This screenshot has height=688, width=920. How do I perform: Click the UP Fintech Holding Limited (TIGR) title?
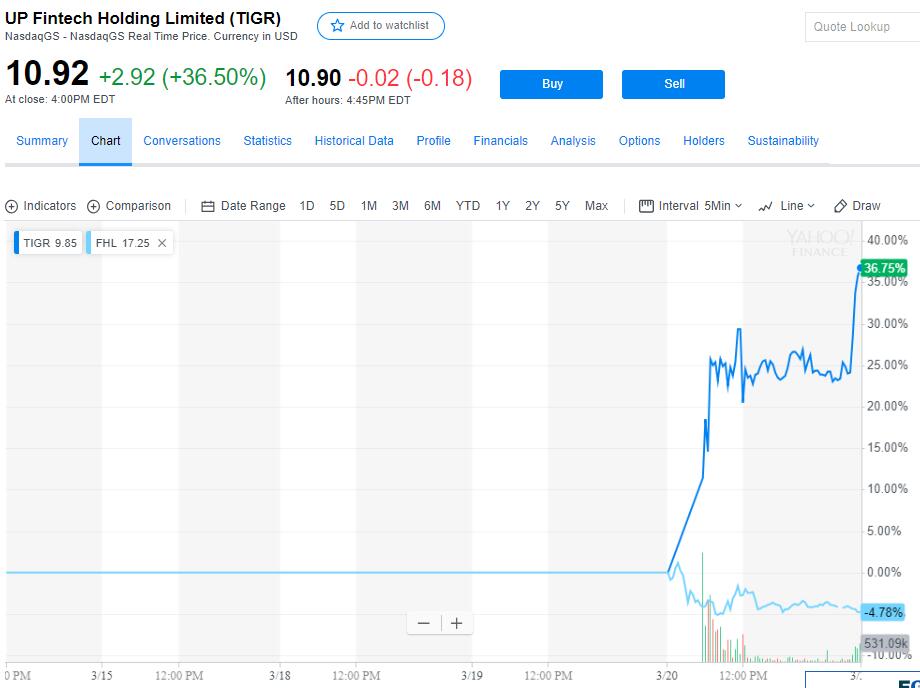[x=143, y=18]
